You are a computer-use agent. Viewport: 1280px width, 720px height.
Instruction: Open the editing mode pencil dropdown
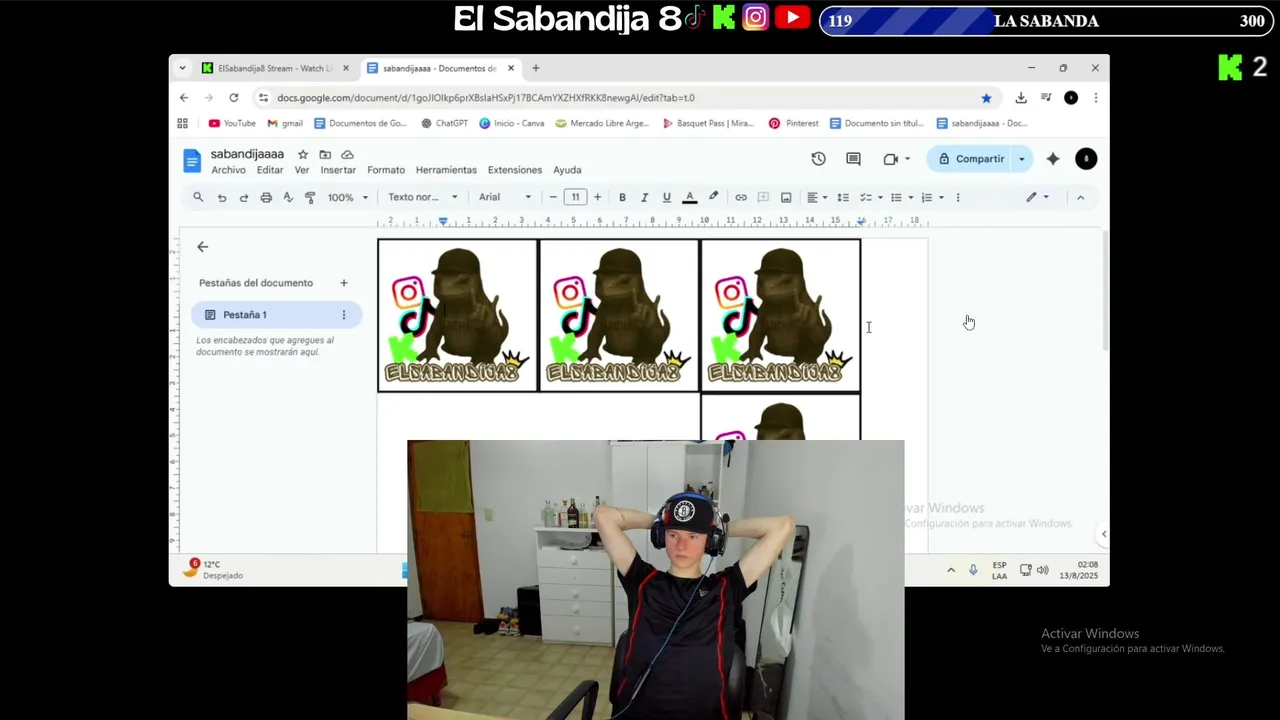coord(1037,197)
